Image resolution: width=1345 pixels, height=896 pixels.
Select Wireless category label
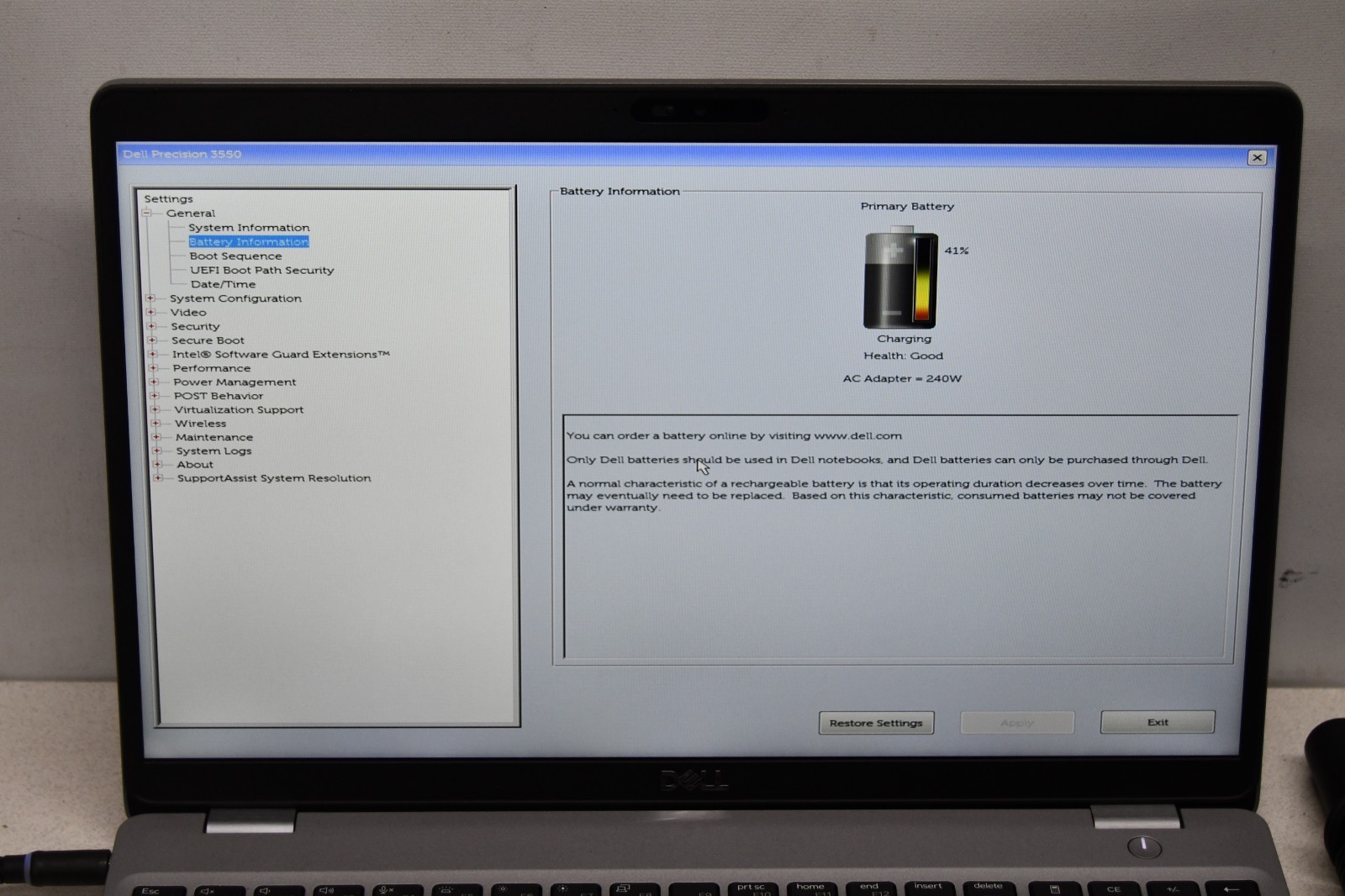pos(200,423)
